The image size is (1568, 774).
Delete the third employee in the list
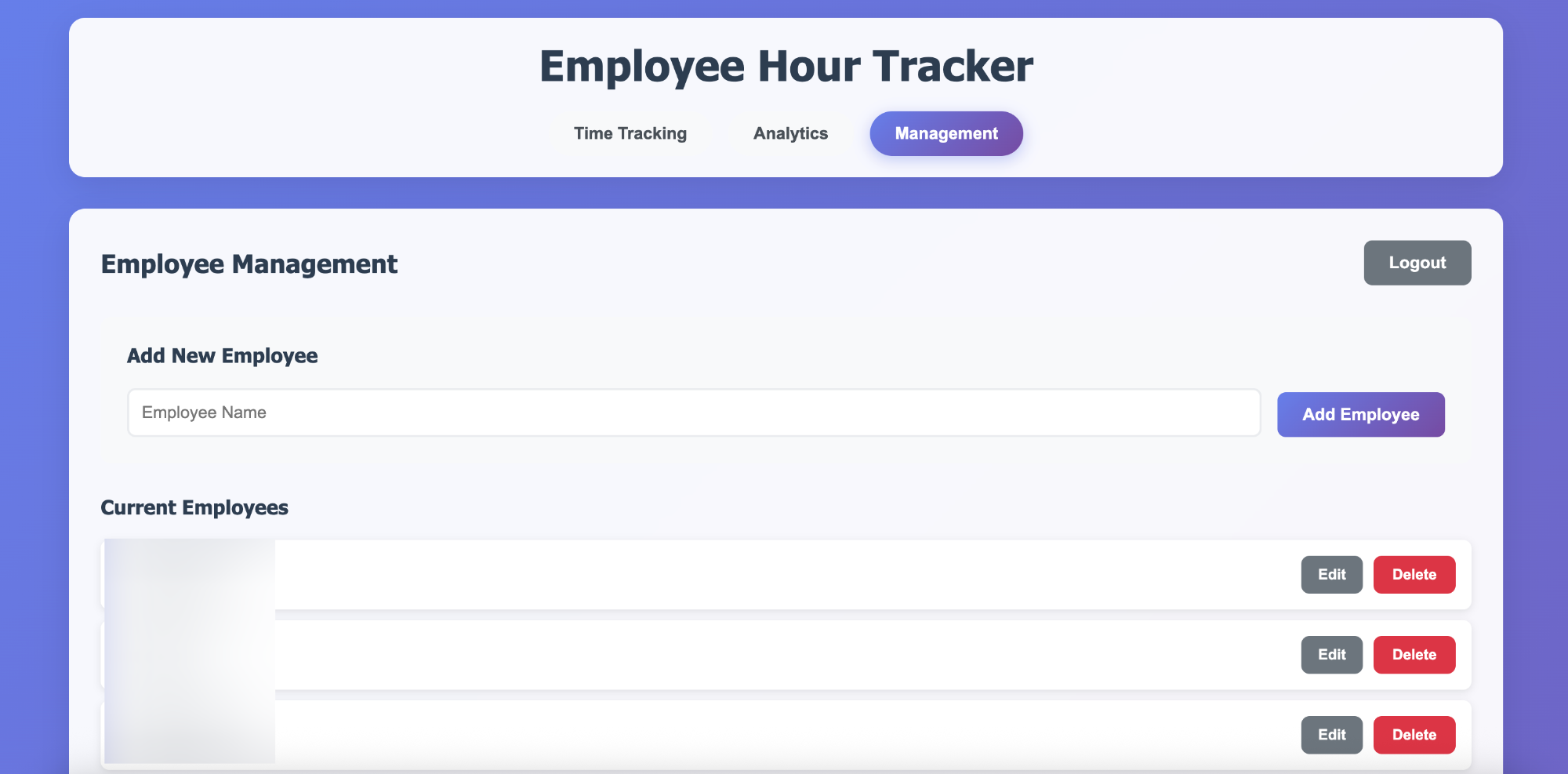tap(1414, 735)
